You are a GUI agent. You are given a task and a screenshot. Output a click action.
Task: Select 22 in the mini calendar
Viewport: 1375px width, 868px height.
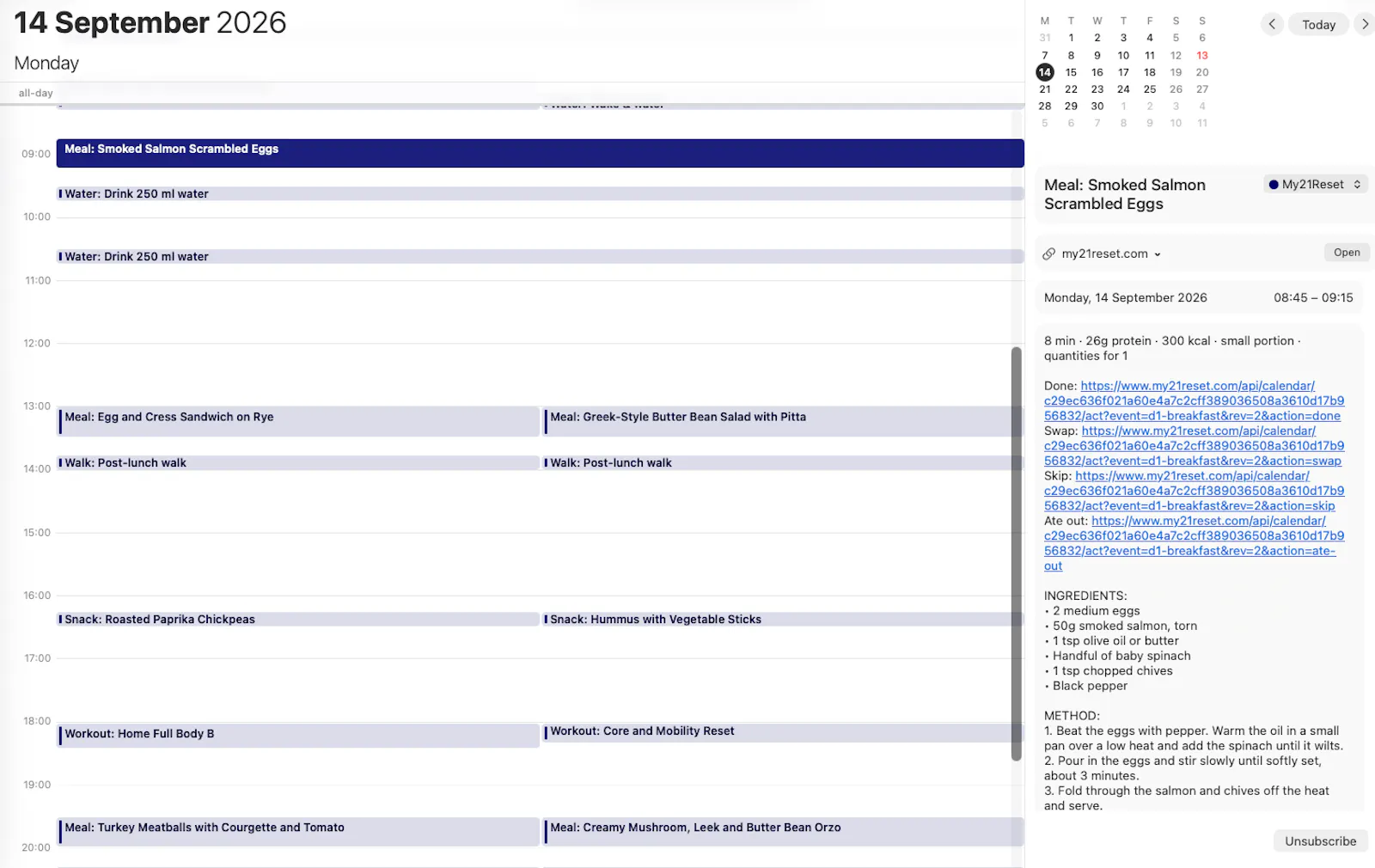pos(1071,89)
